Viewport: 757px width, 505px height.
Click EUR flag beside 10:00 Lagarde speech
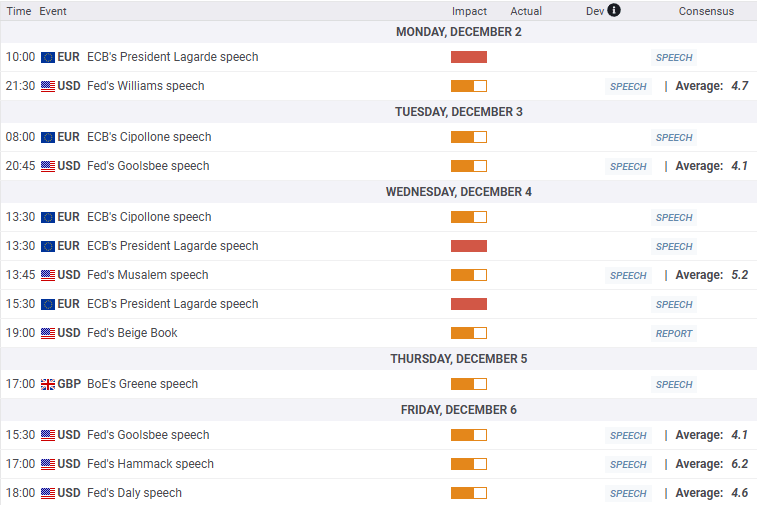point(48,58)
